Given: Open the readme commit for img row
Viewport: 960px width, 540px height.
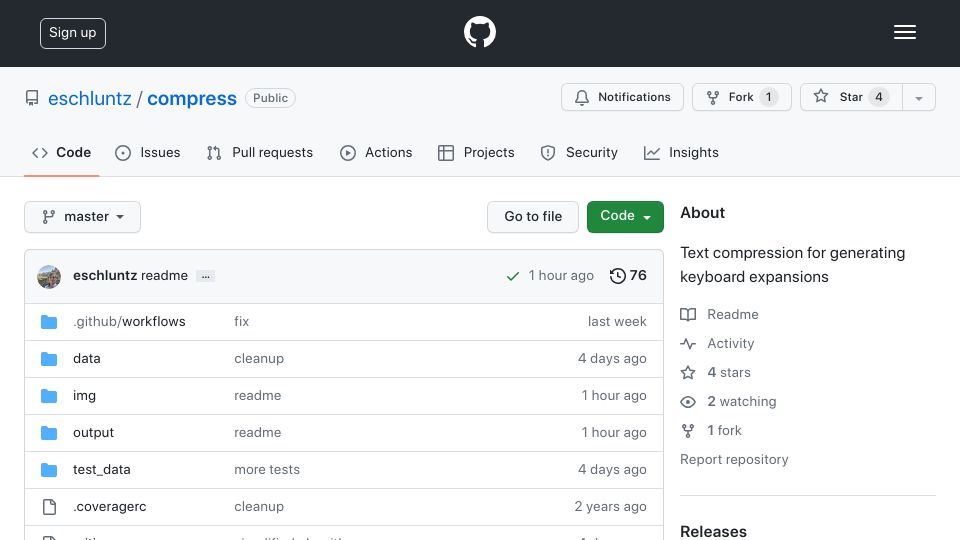Looking at the screenshot, I should [x=258, y=396].
